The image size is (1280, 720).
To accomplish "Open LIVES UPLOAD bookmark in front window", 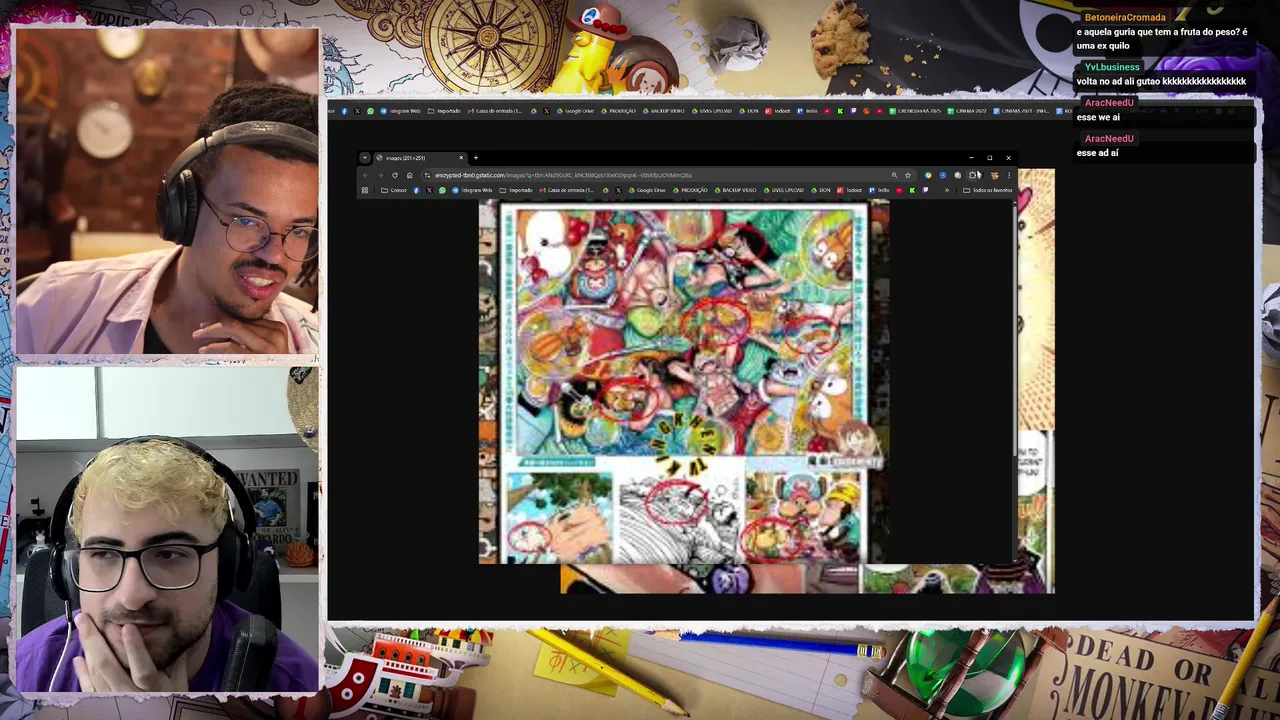I will click(x=783, y=190).
